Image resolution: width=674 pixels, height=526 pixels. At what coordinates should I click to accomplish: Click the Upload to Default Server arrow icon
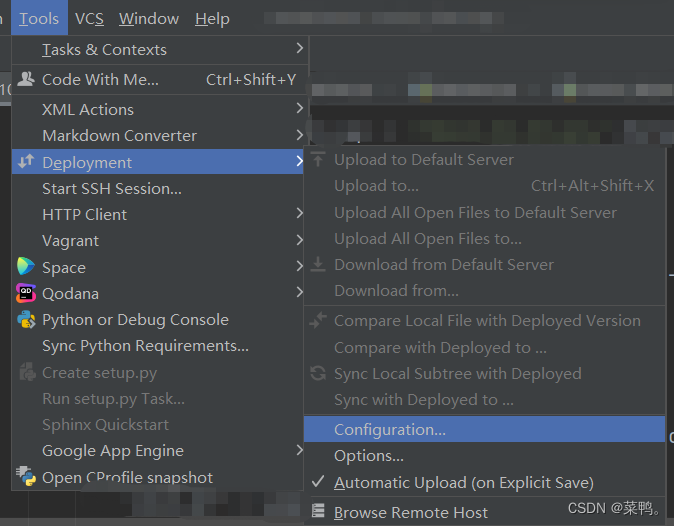tap(318, 159)
